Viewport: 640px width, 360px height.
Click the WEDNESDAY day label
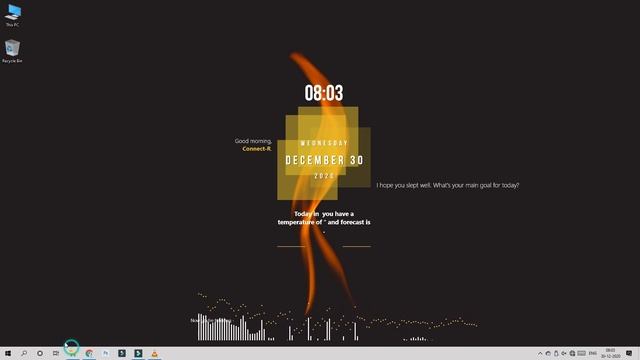tap(324, 143)
